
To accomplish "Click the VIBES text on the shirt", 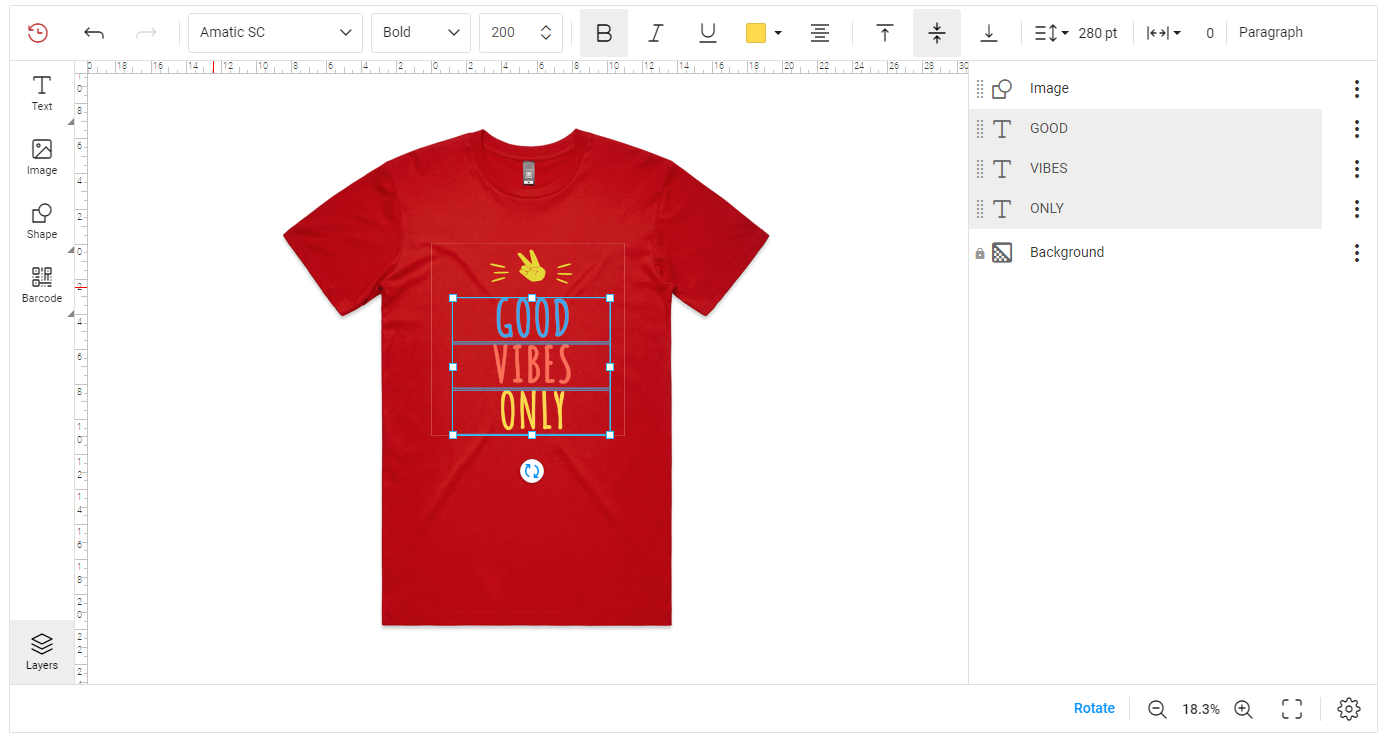I will tap(532, 365).
